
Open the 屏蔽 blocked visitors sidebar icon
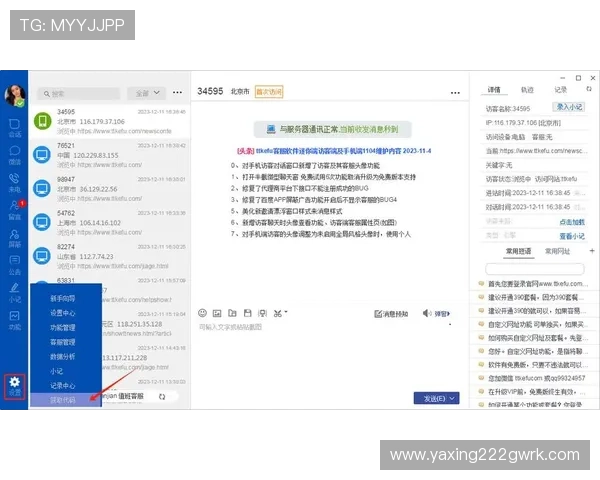15,238
